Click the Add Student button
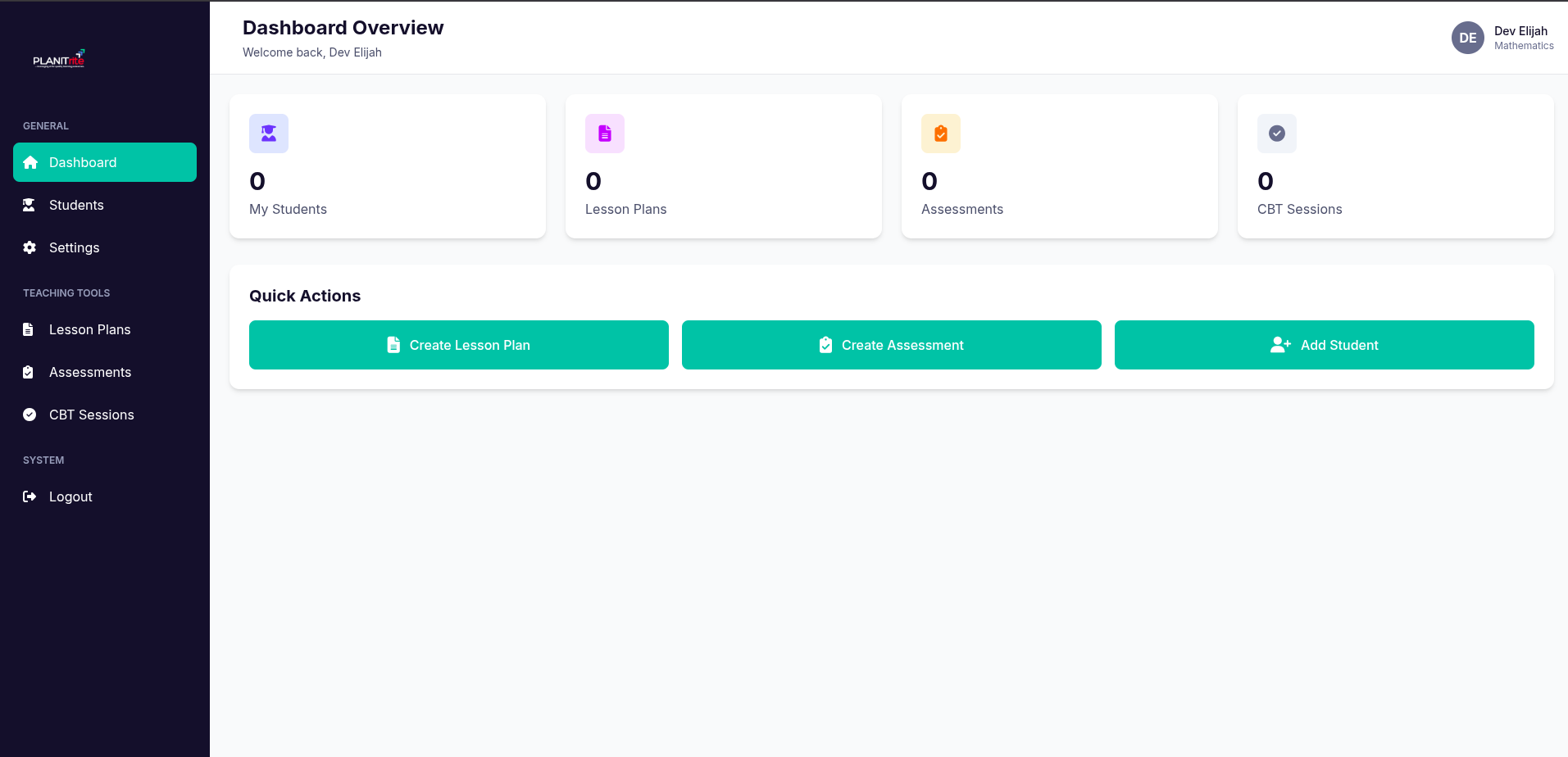1568x757 pixels. click(1324, 345)
